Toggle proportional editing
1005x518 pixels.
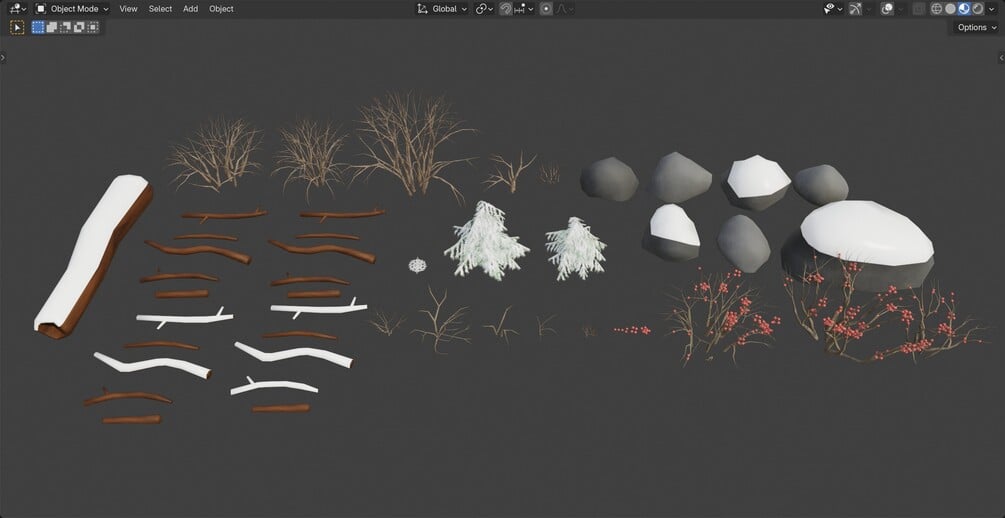click(x=546, y=9)
